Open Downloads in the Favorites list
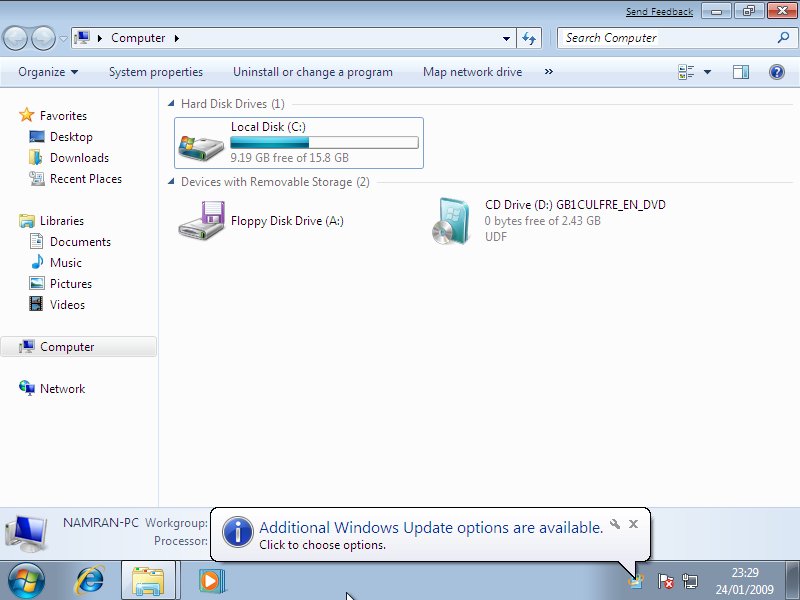800x600 pixels. click(79, 158)
